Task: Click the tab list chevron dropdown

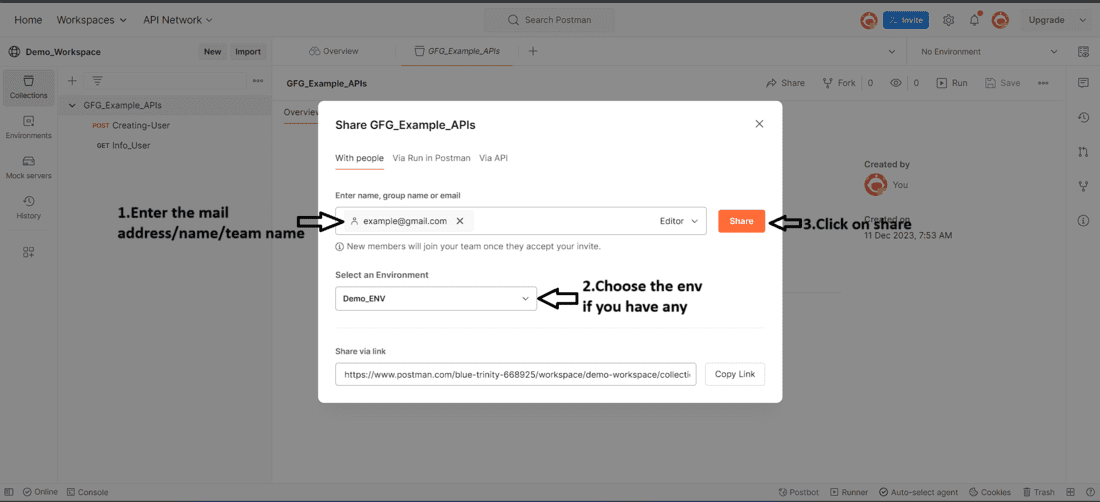Action: [x=892, y=51]
